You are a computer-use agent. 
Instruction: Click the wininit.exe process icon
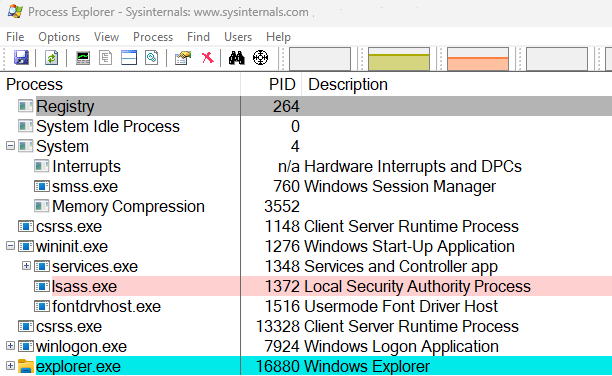click(26, 246)
